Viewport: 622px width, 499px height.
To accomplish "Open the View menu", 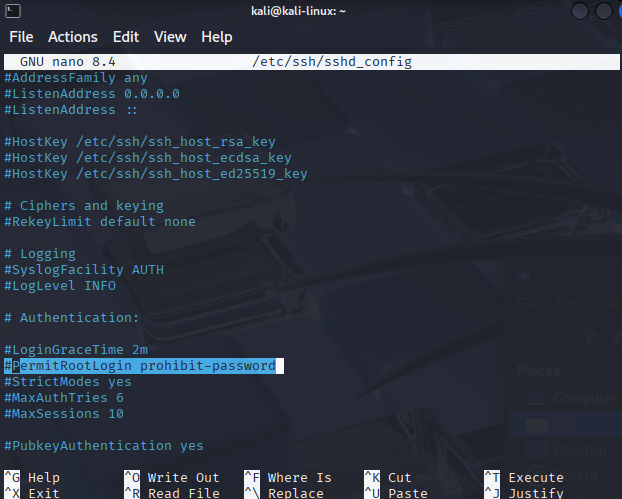I will (170, 37).
